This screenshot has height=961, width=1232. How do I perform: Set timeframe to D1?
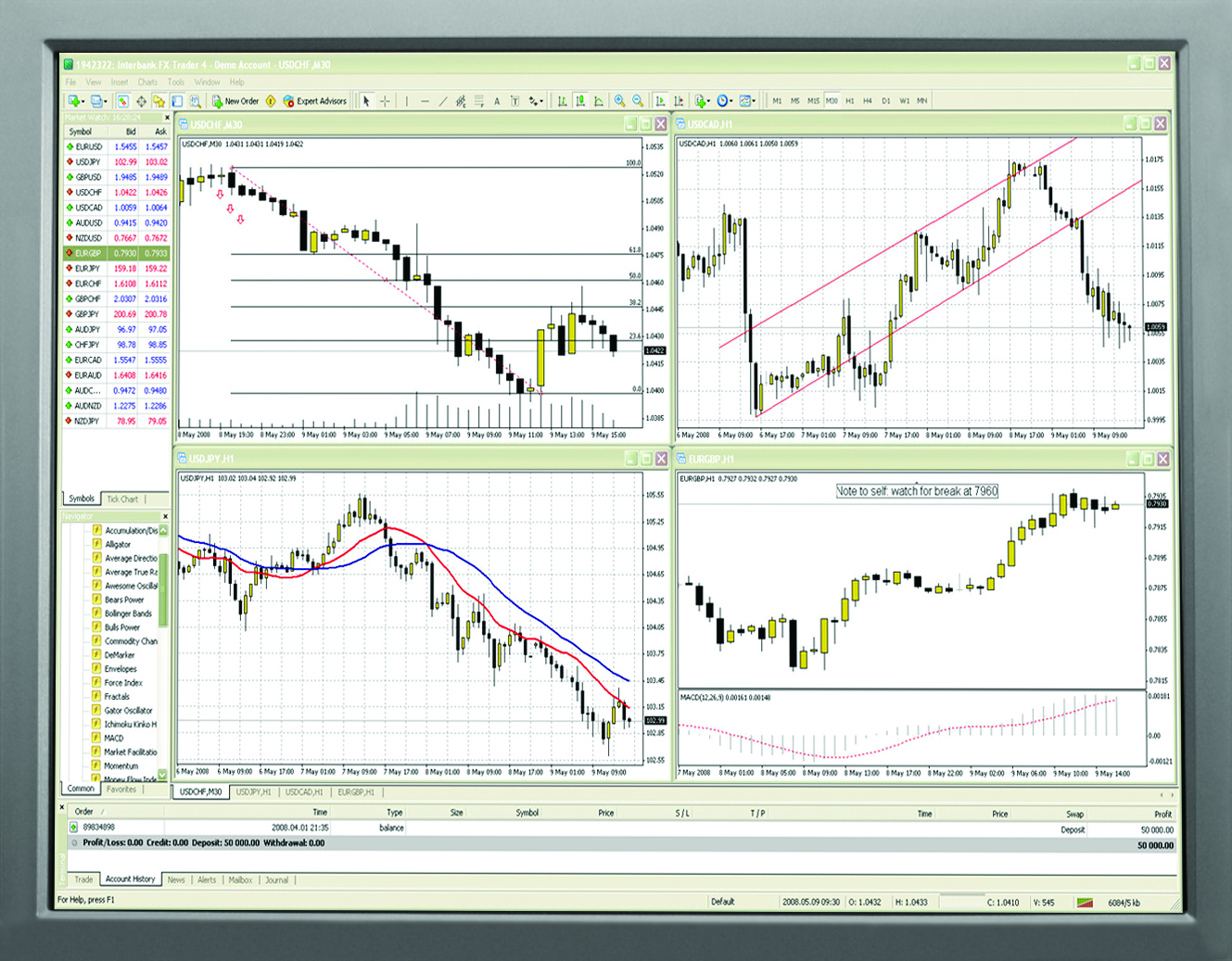(x=885, y=101)
